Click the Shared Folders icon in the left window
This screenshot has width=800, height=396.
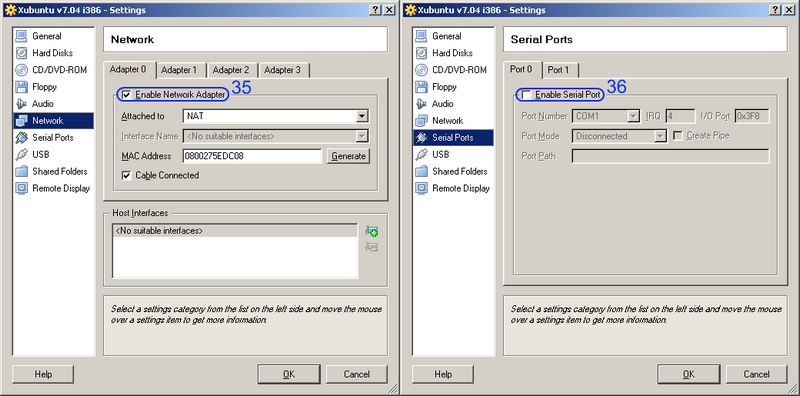point(21,171)
